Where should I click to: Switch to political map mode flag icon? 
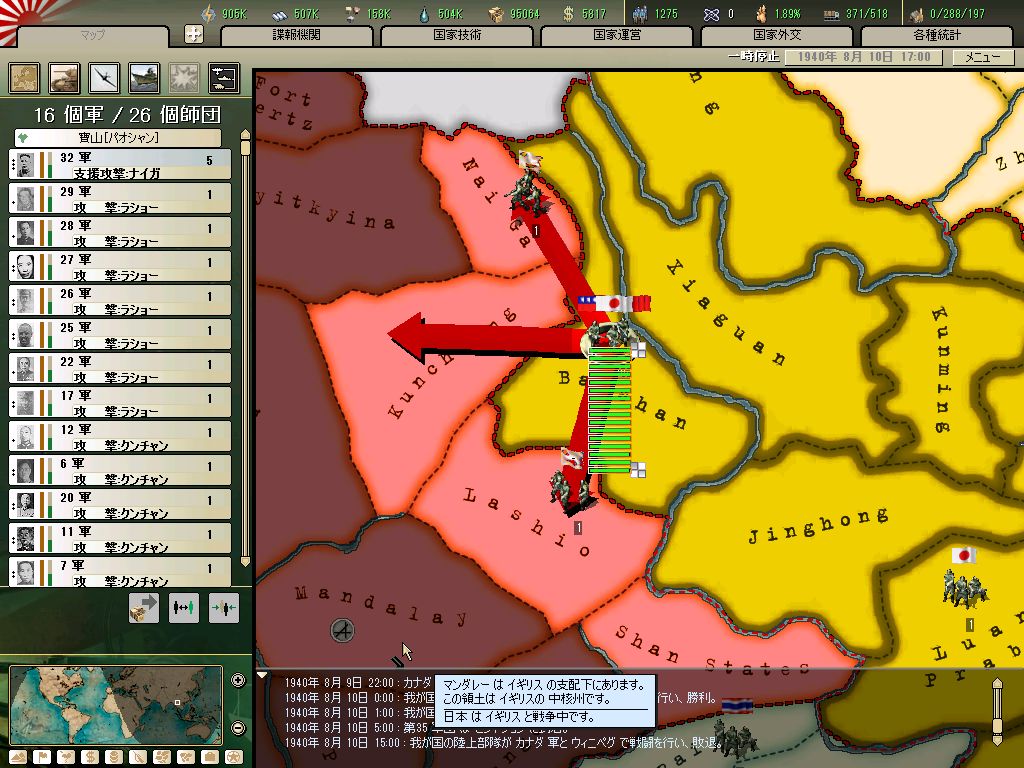42,758
